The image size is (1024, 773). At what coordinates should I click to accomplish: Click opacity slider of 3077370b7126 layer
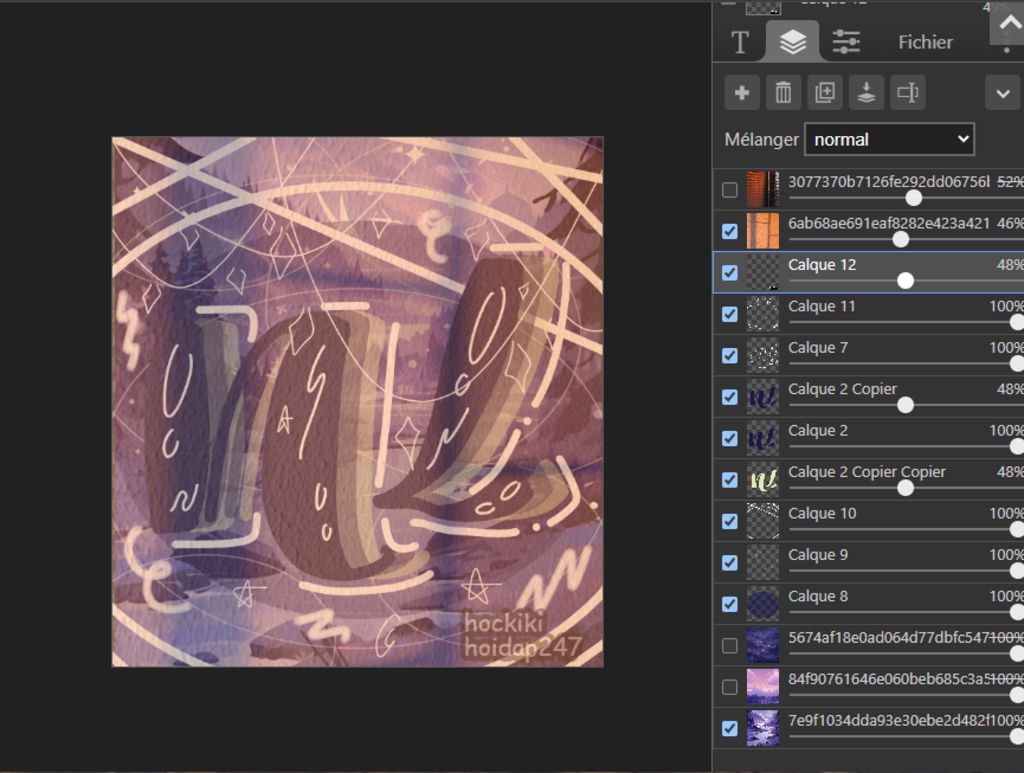(914, 198)
